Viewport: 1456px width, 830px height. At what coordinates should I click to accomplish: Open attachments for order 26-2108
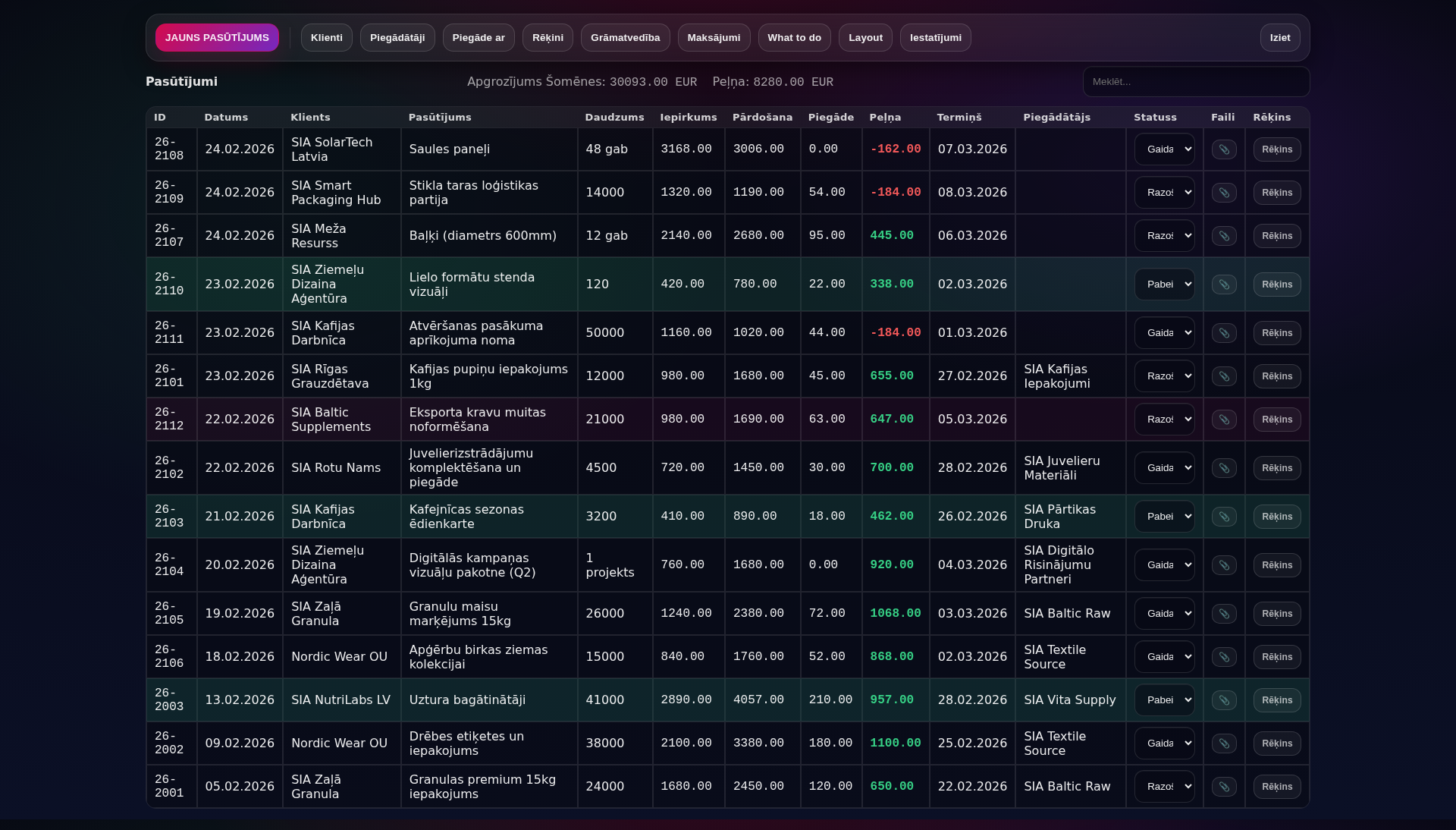pos(1224,149)
